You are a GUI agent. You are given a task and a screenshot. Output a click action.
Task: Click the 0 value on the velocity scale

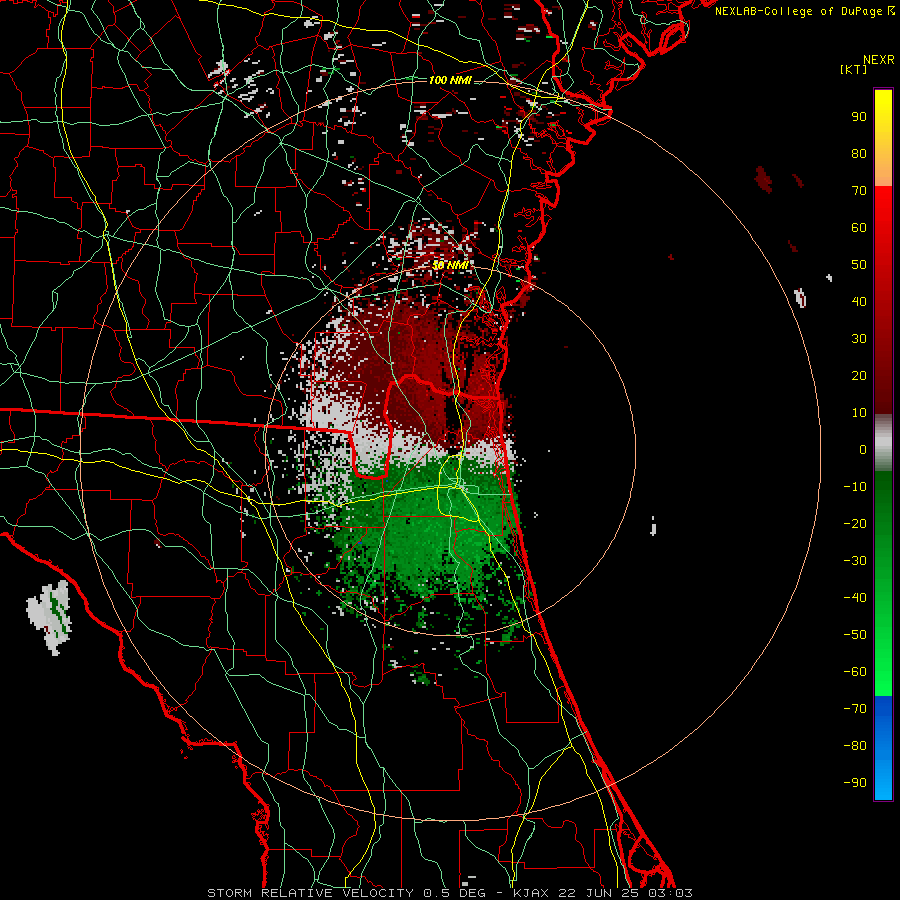863,450
